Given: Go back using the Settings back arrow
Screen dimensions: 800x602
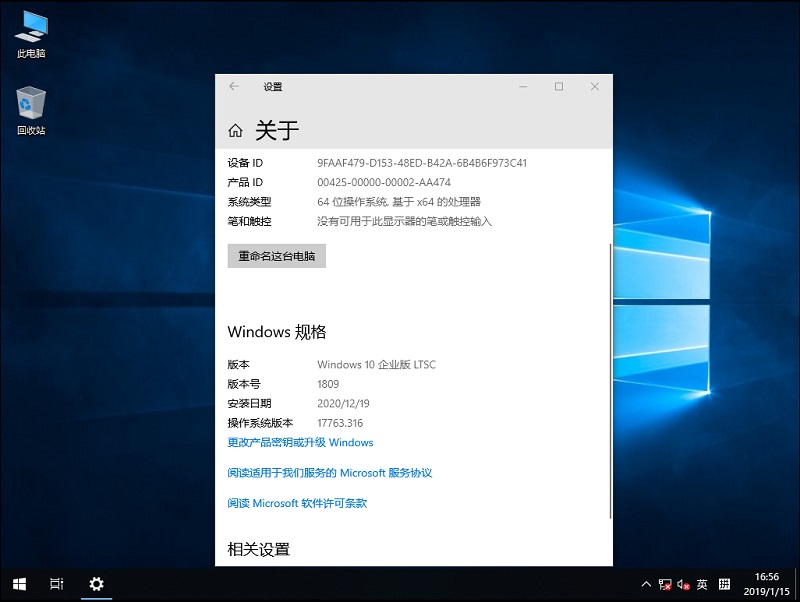Looking at the screenshot, I should [234, 87].
